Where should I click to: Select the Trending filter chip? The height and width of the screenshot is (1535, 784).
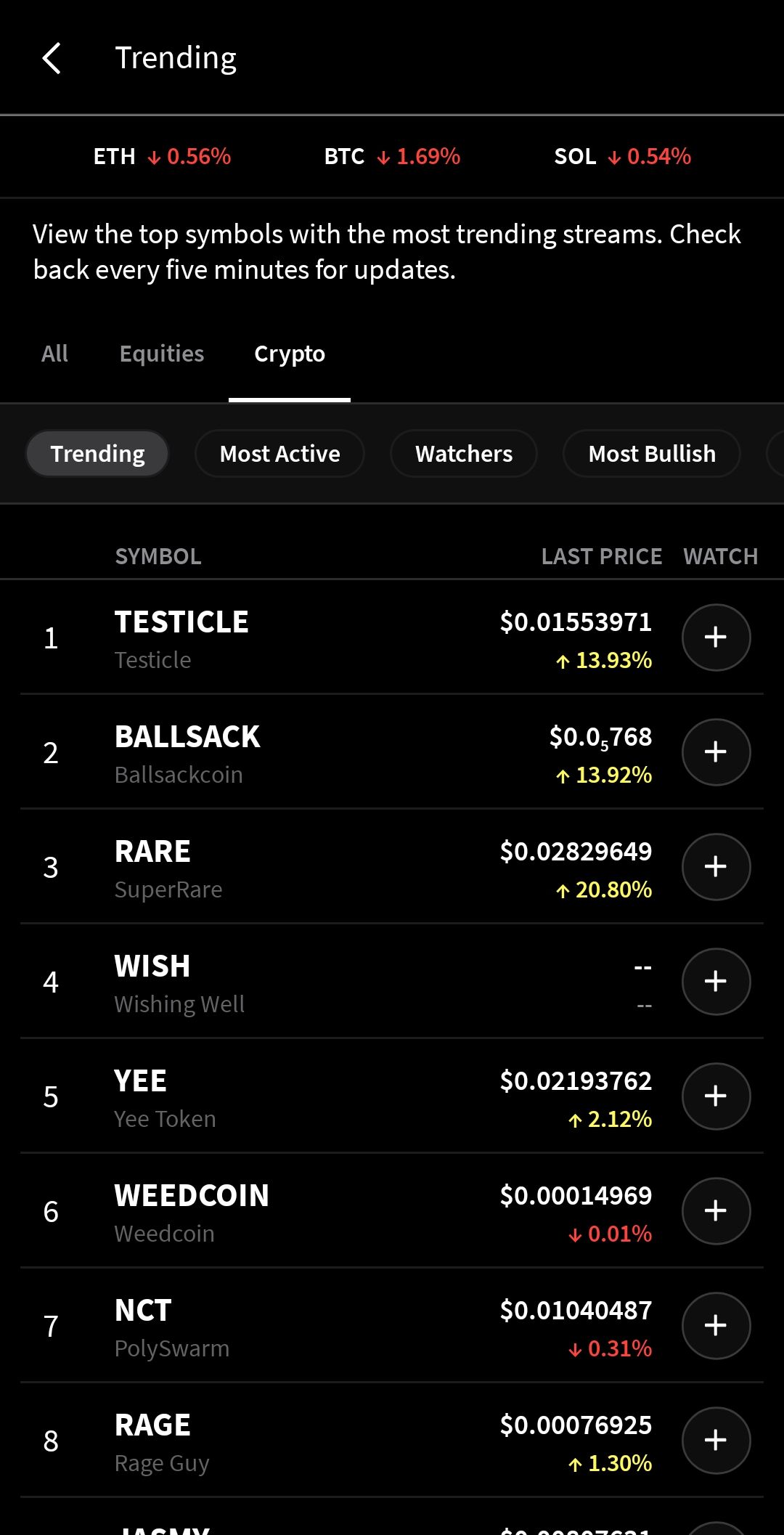tap(97, 454)
